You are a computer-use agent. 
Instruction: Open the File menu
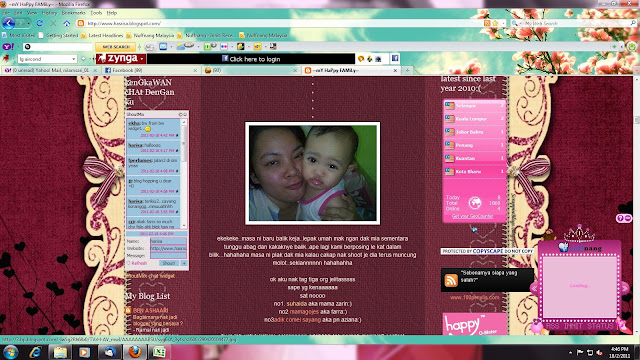pyautogui.click(x=6, y=13)
